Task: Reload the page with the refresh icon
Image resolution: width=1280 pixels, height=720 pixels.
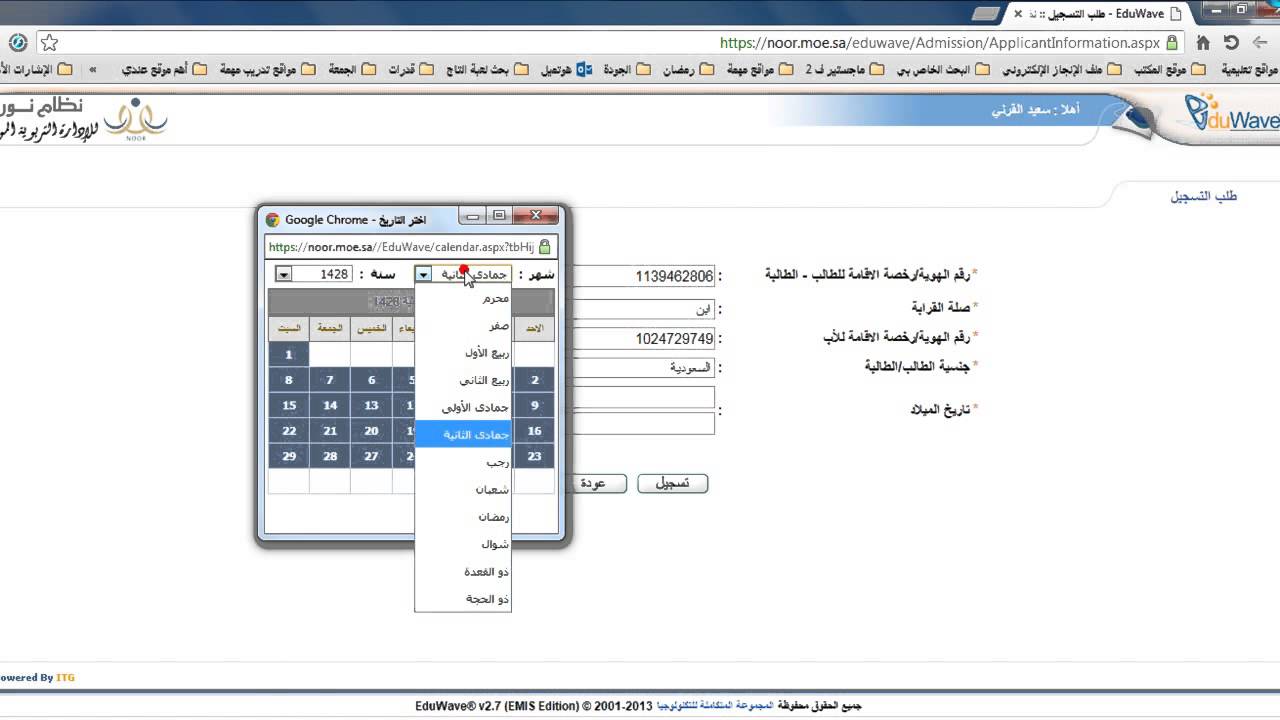Action: [x=1231, y=43]
